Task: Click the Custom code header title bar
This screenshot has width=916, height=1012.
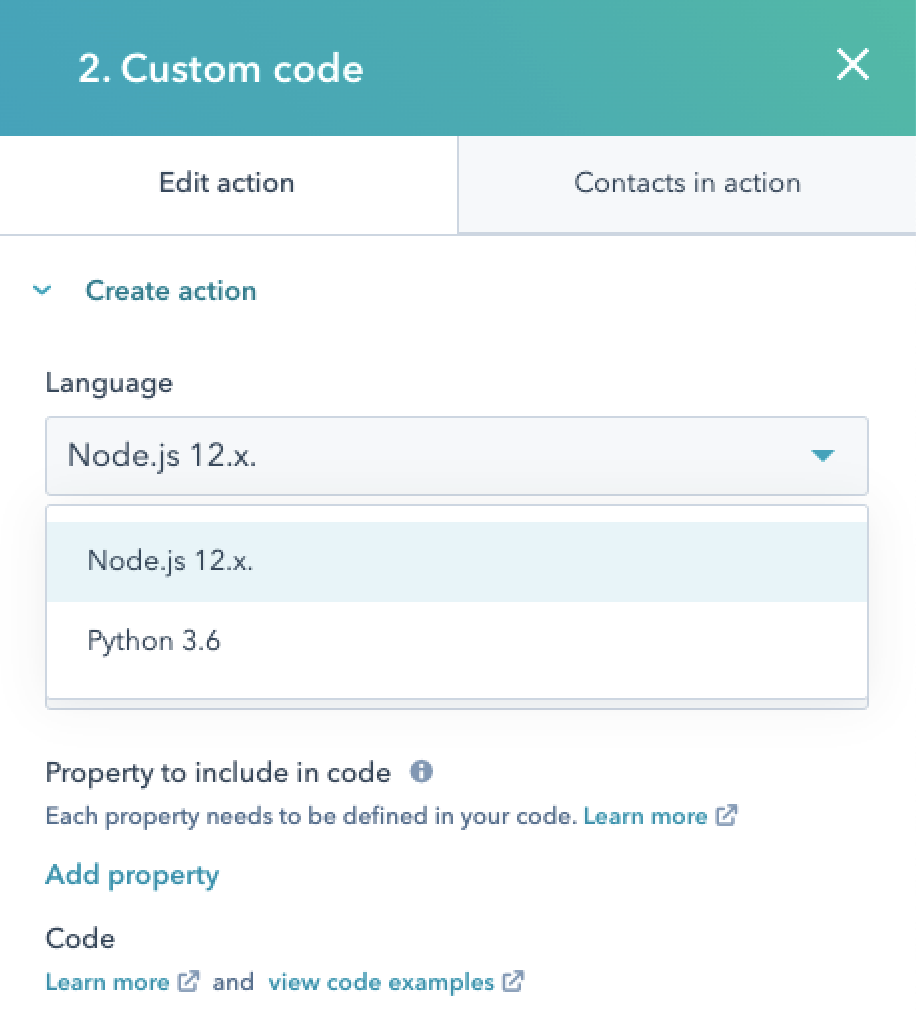Action: coord(221,68)
